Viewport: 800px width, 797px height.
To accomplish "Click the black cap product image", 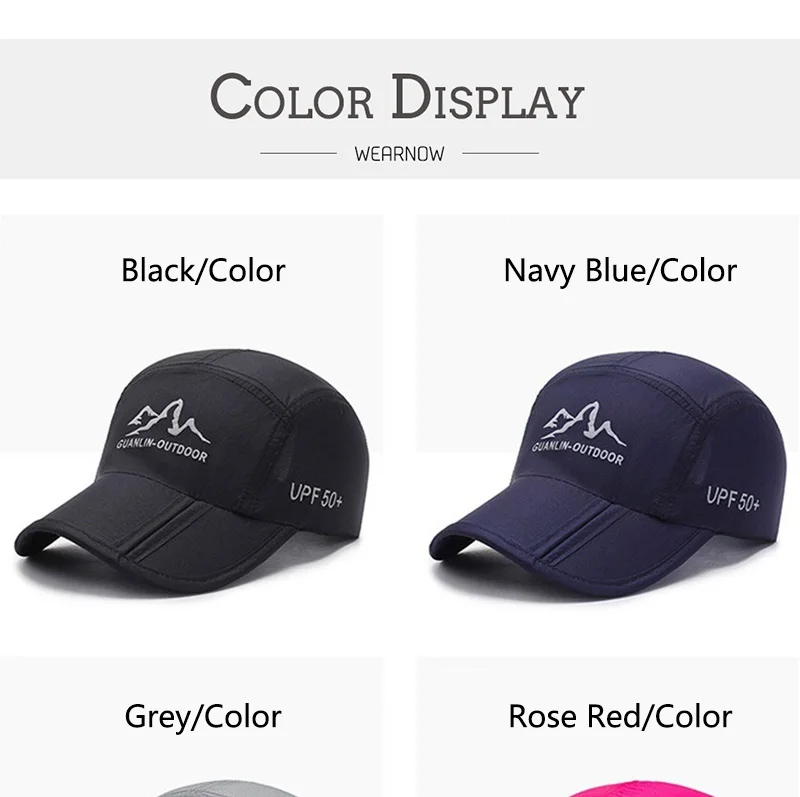I will [192, 471].
